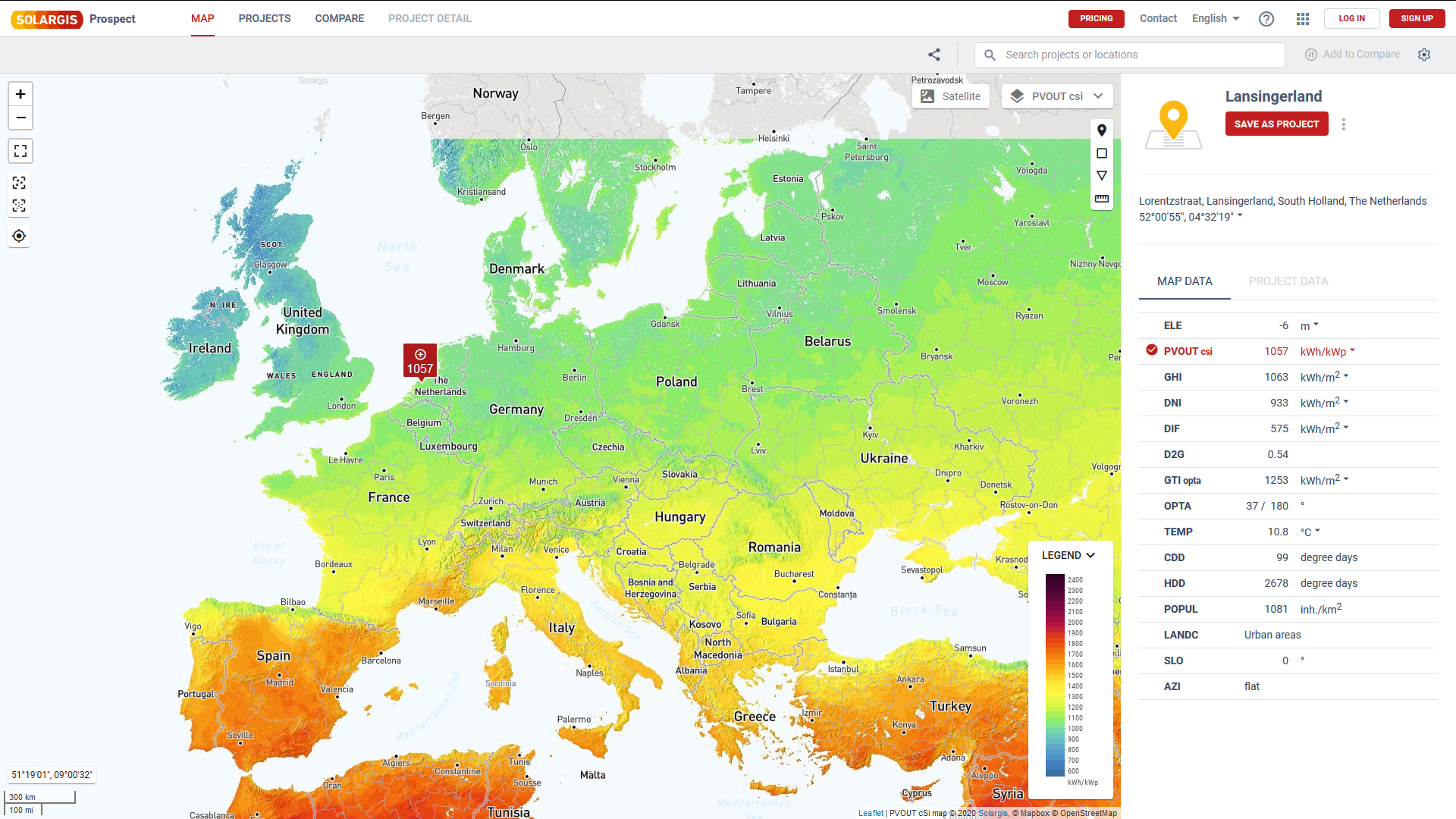The width and height of the screenshot is (1456, 819).
Task: Change DNI unit dropdown
Action: 1346,402
